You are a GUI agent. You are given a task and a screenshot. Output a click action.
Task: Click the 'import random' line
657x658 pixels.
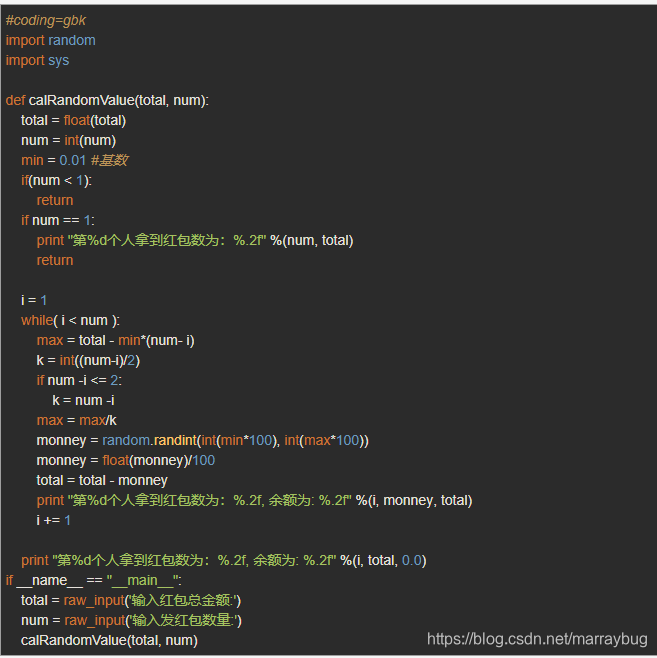(x=50, y=40)
